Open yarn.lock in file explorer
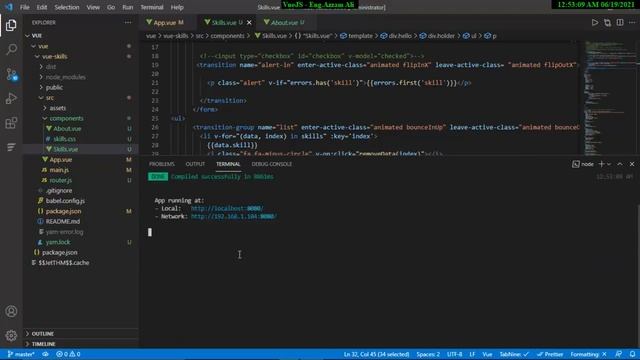Image resolution: width=640 pixels, height=360 pixels. point(58,242)
